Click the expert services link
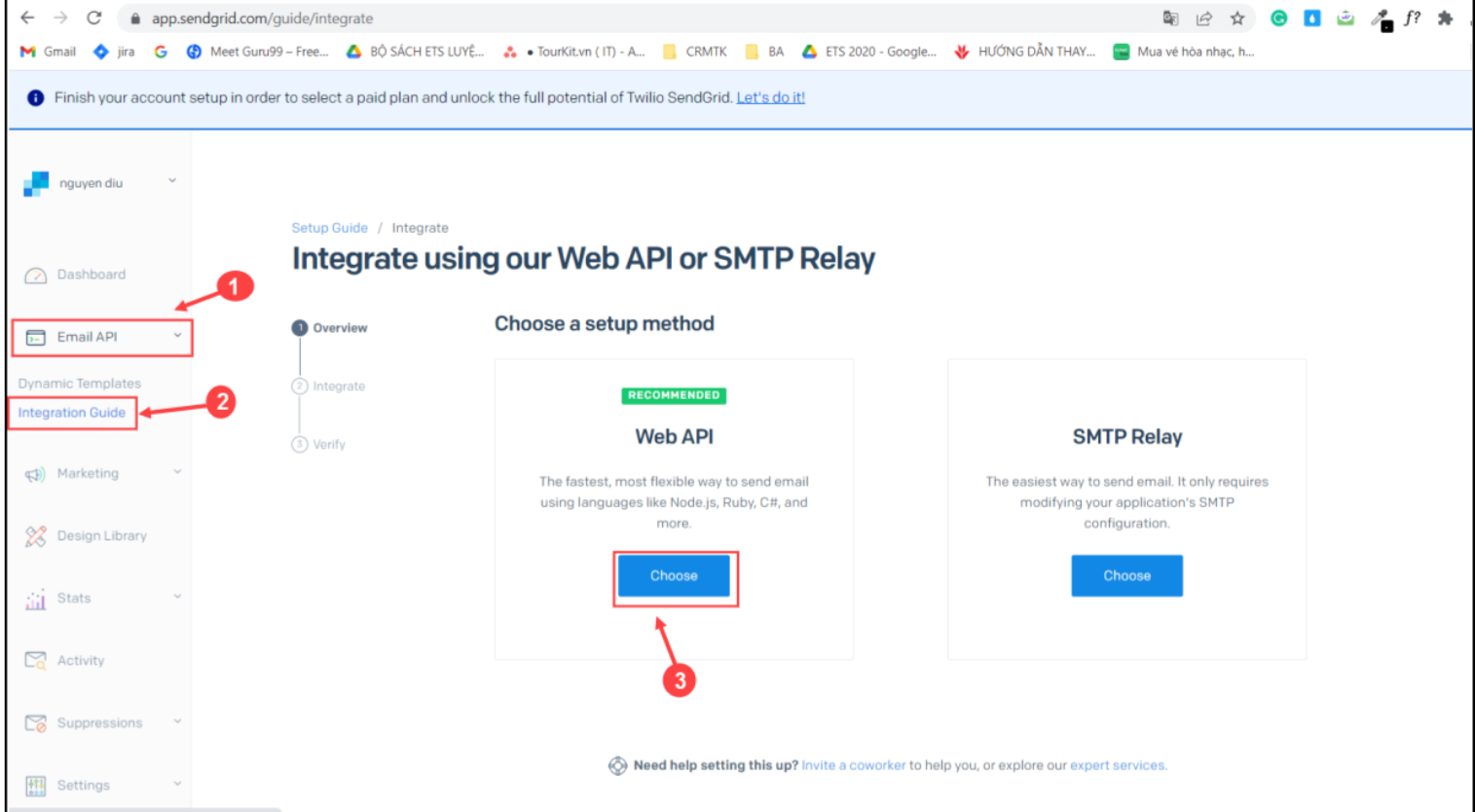The width and height of the screenshot is (1475, 812). pyautogui.click(x=1117, y=765)
